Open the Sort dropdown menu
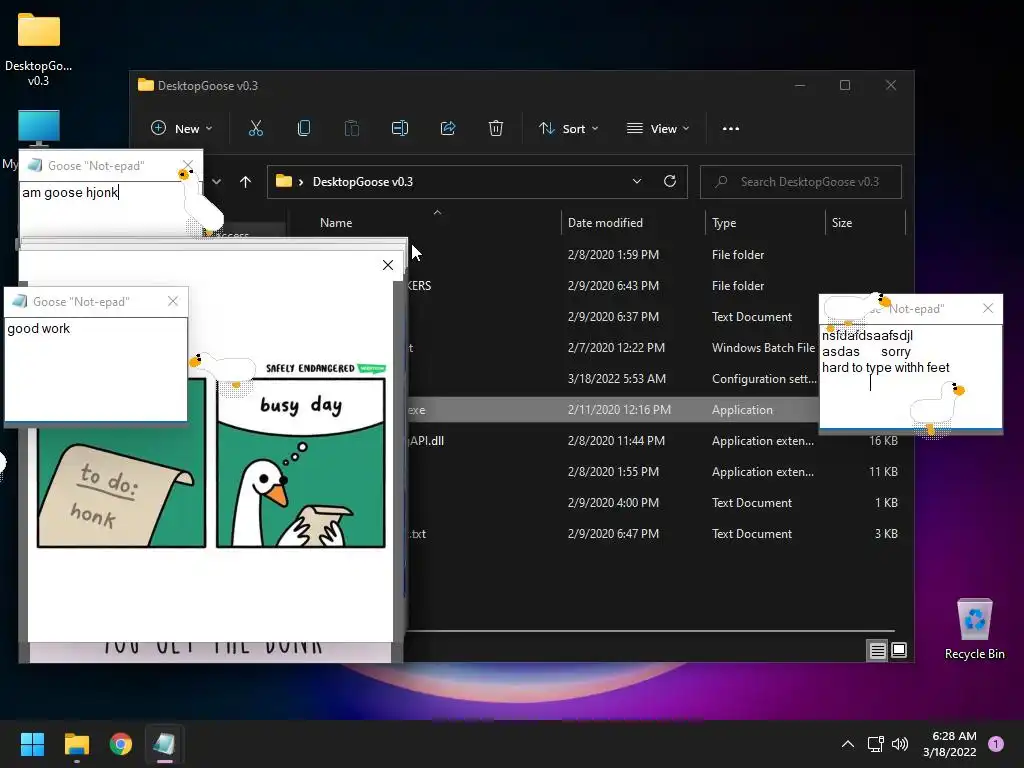This screenshot has height=768, width=1024. tap(568, 129)
